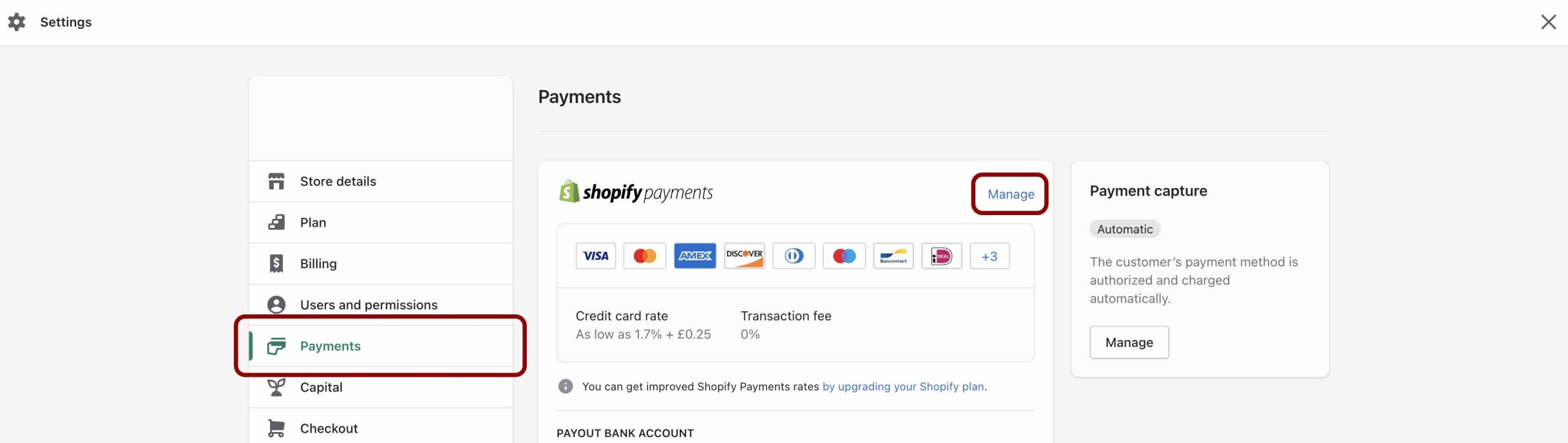Click Manage button under Payment capture
This screenshot has width=1568, height=443.
click(1129, 343)
